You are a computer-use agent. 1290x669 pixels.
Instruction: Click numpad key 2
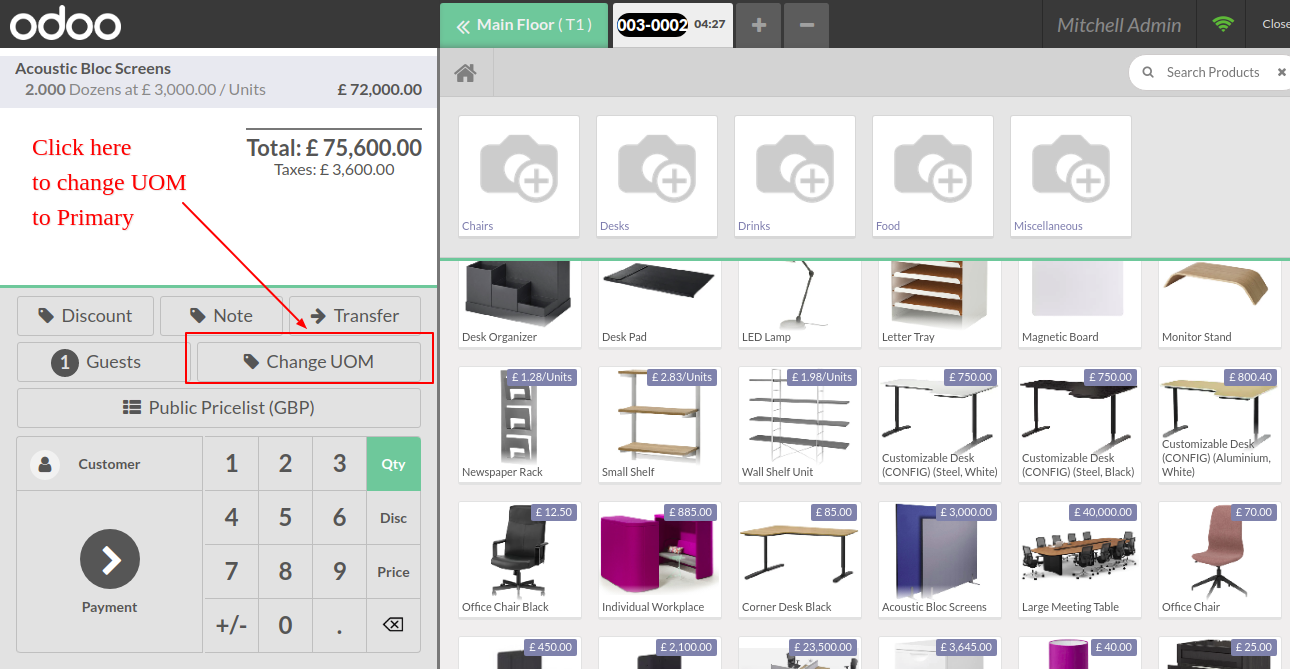286,464
